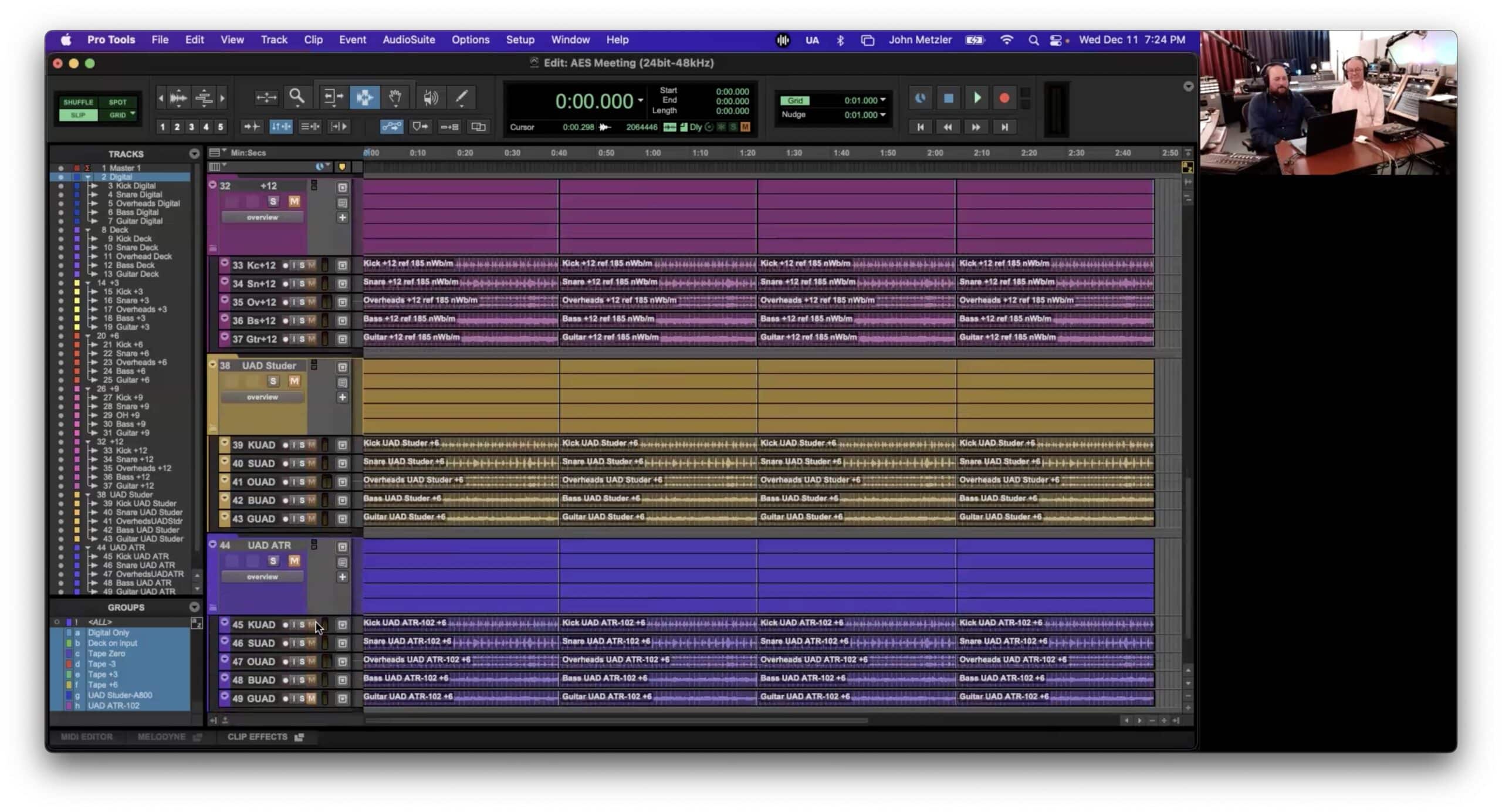Click the Zoom Toggle icon
The image size is (1502, 812).
tap(266, 97)
